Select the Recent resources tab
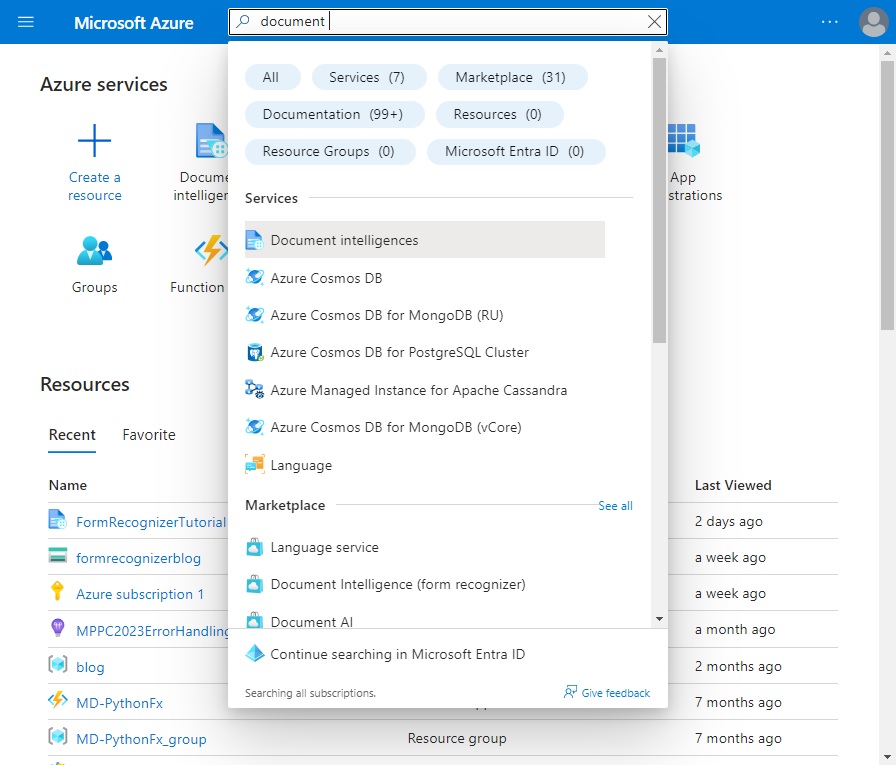This screenshot has height=765, width=896. click(x=72, y=435)
